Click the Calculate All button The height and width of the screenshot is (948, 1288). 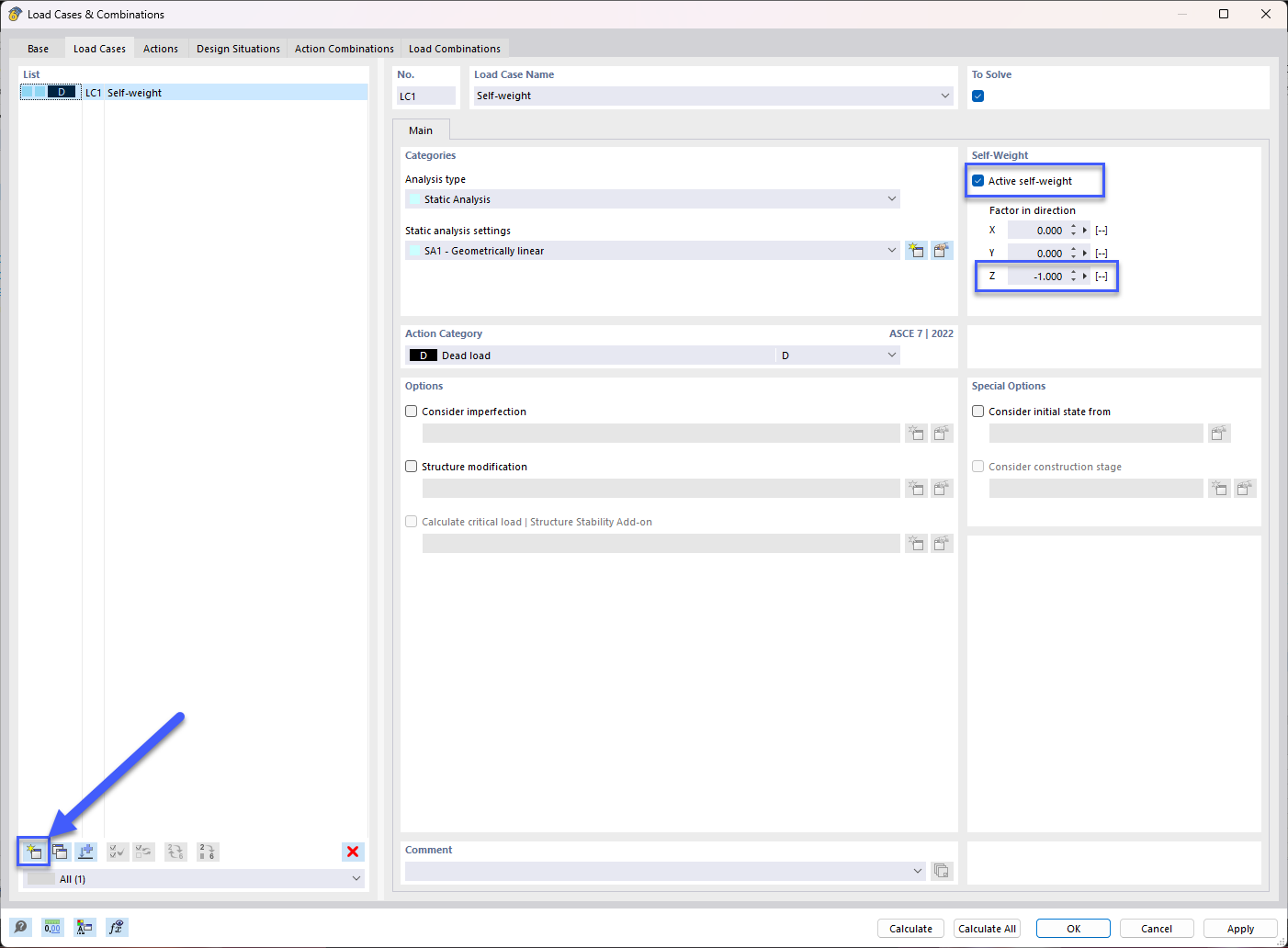coord(986,928)
